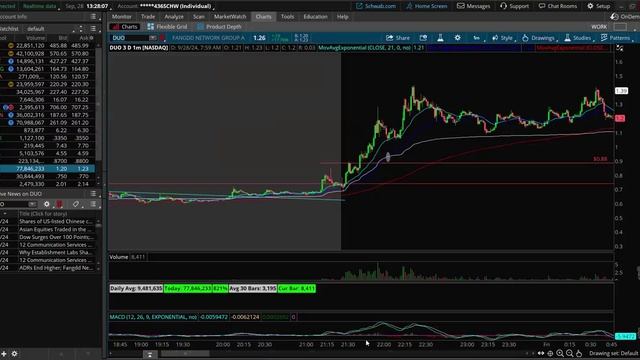Click the MACD study label
The width and height of the screenshot is (640, 360).
click(153, 317)
